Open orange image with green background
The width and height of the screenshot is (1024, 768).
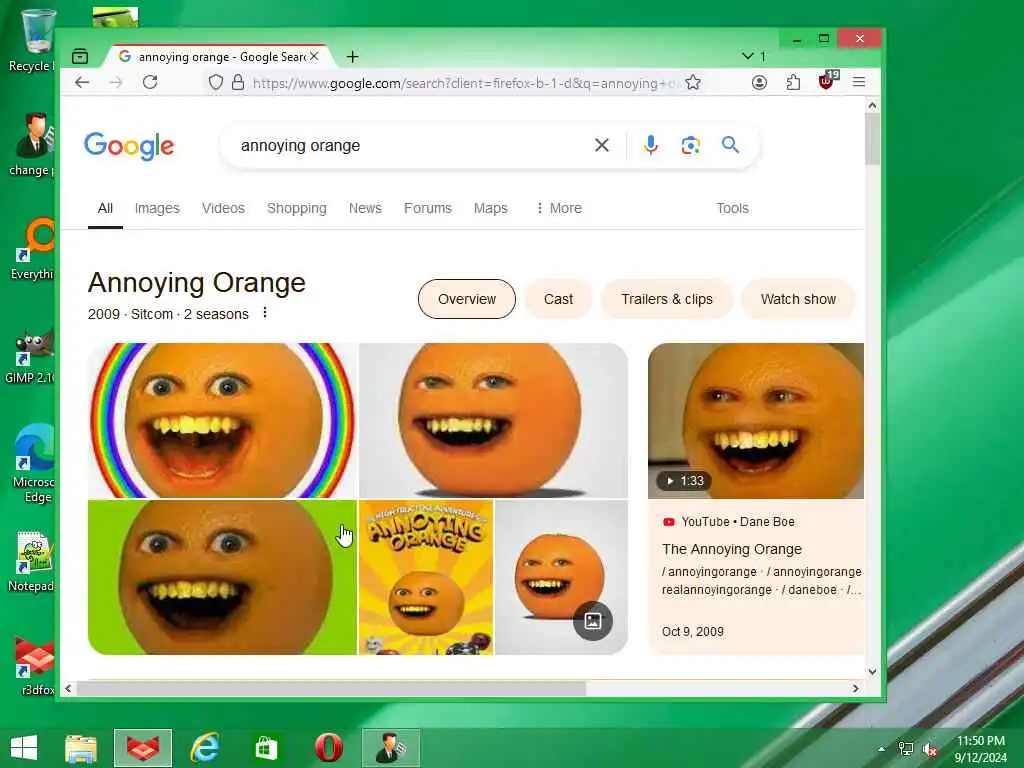222,577
